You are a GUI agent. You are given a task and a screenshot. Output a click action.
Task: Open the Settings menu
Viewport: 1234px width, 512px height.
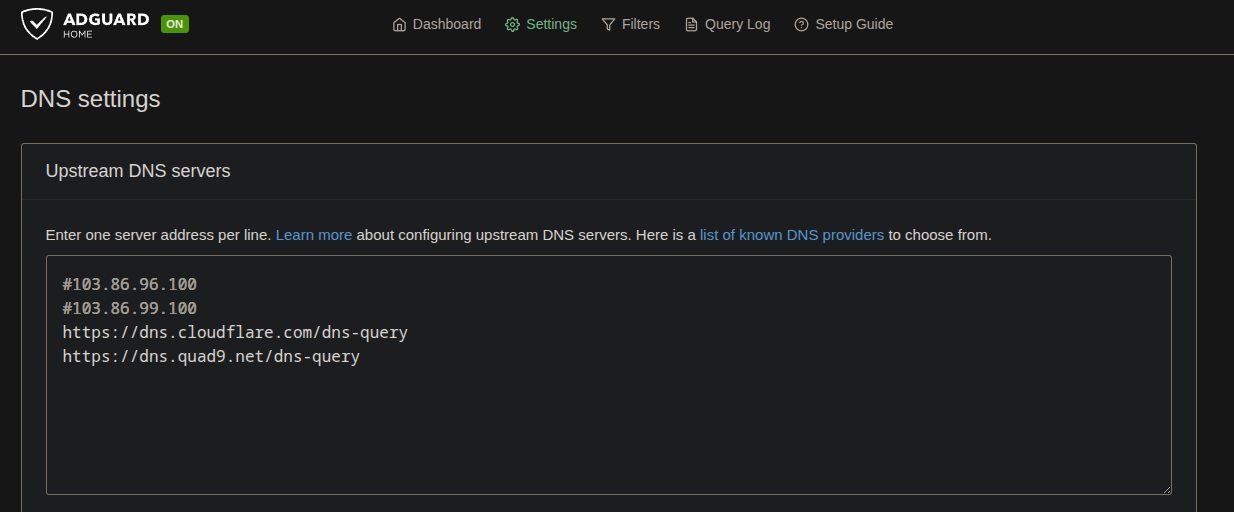point(541,24)
